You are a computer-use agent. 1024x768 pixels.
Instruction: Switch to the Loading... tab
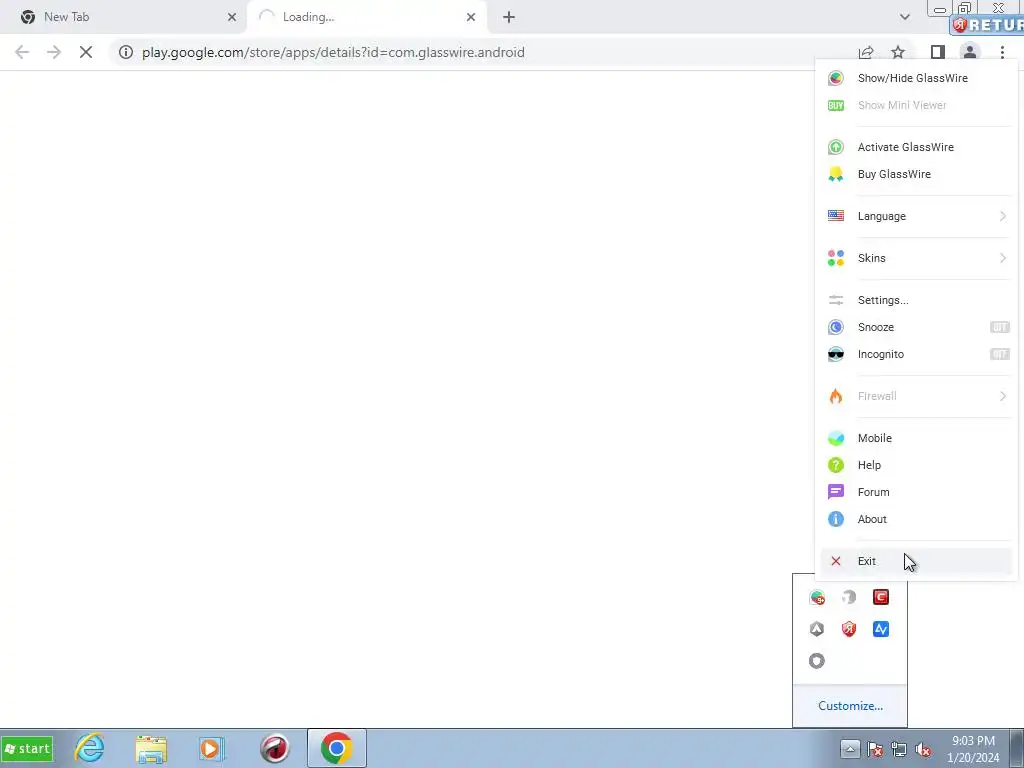tap(366, 17)
